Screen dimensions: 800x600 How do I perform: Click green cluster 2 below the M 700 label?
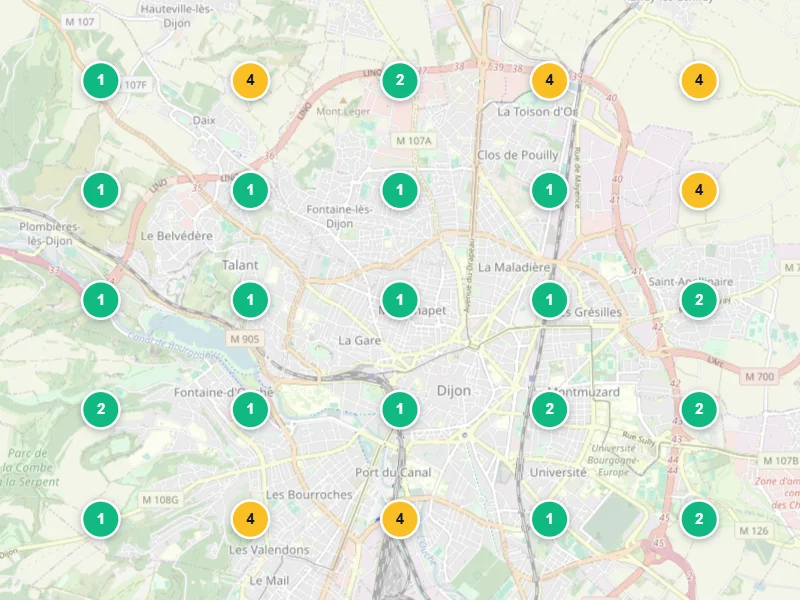(698, 409)
